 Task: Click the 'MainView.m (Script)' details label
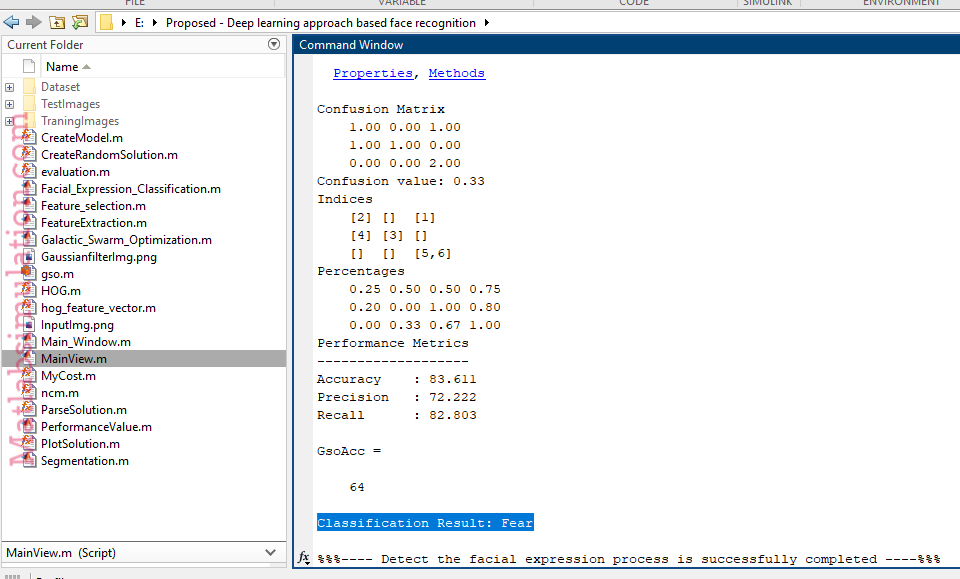[61, 553]
